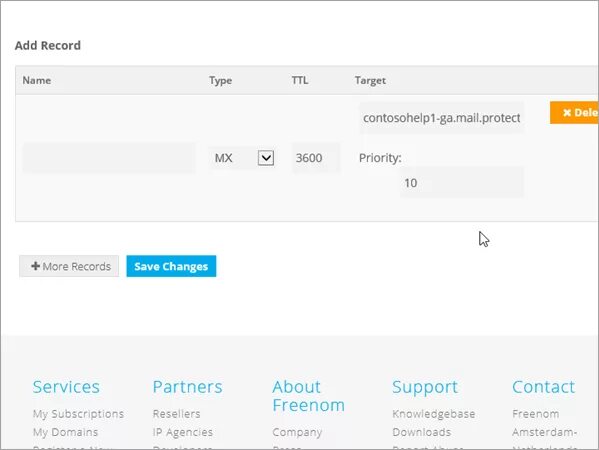
Task: Go to Downloads link under Support
Action: [421, 432]
